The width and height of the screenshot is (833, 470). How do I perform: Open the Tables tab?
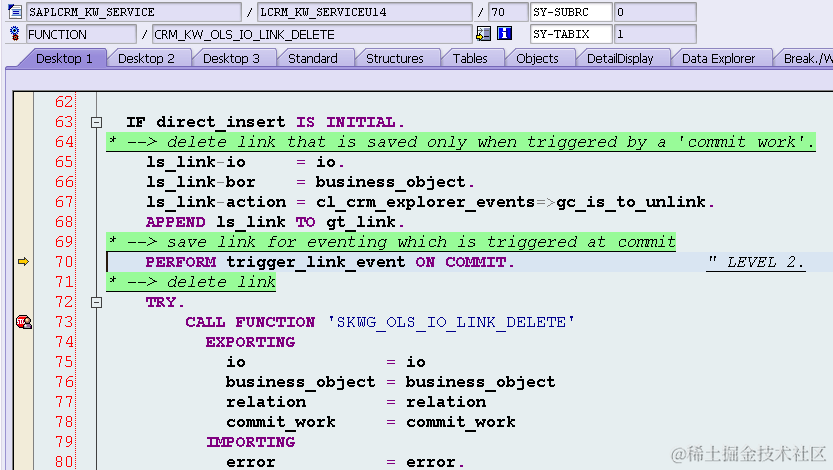[x=470, y=58]
